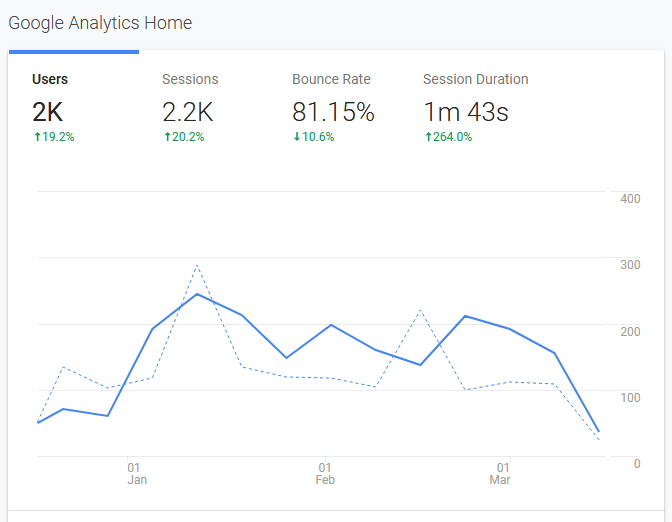The image size is (672, 522).
Task: Click the duration change '264.0%'
Action: (448, 137)
